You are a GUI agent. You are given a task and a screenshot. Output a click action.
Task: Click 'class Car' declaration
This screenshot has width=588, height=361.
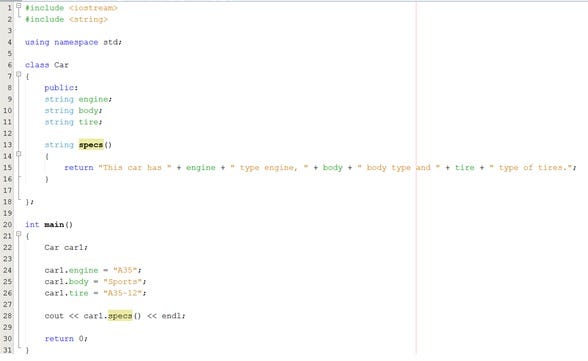point(47,65)
